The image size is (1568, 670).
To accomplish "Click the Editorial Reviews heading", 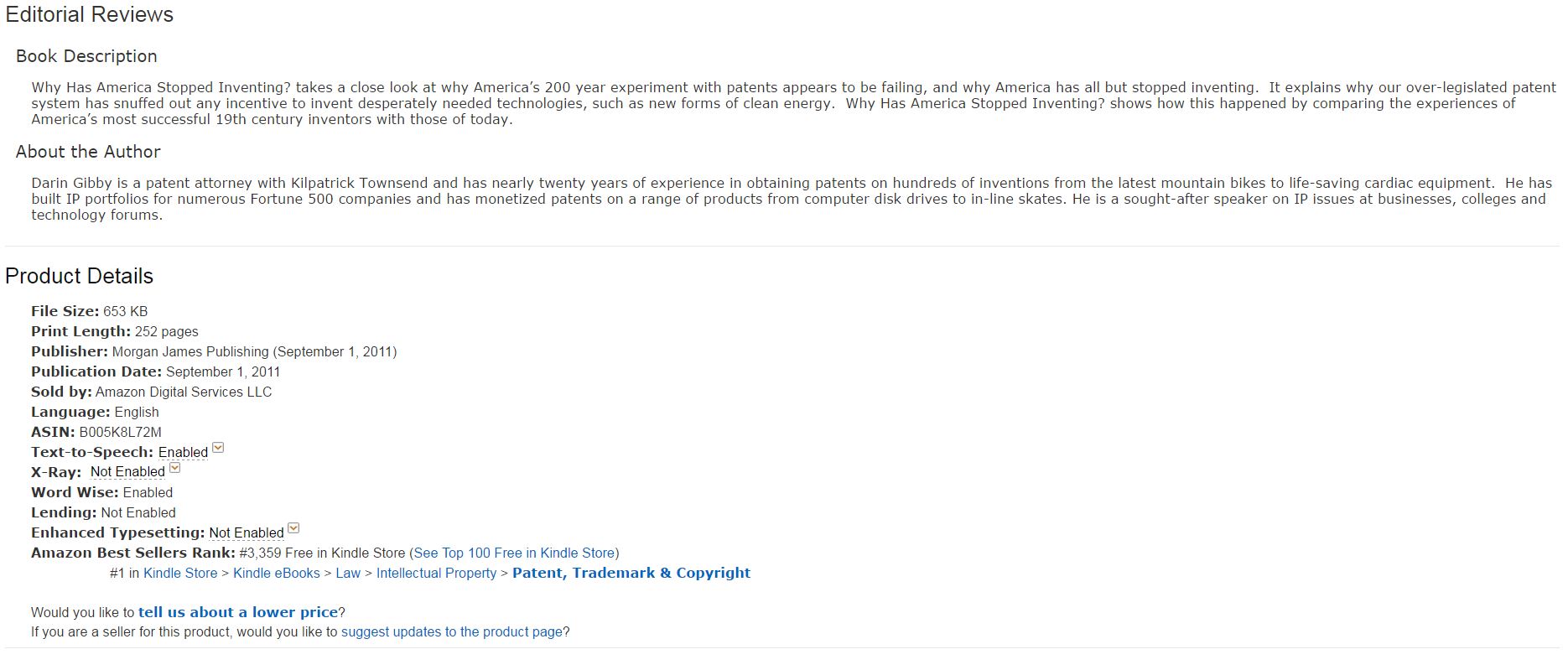I will (90, 14).
